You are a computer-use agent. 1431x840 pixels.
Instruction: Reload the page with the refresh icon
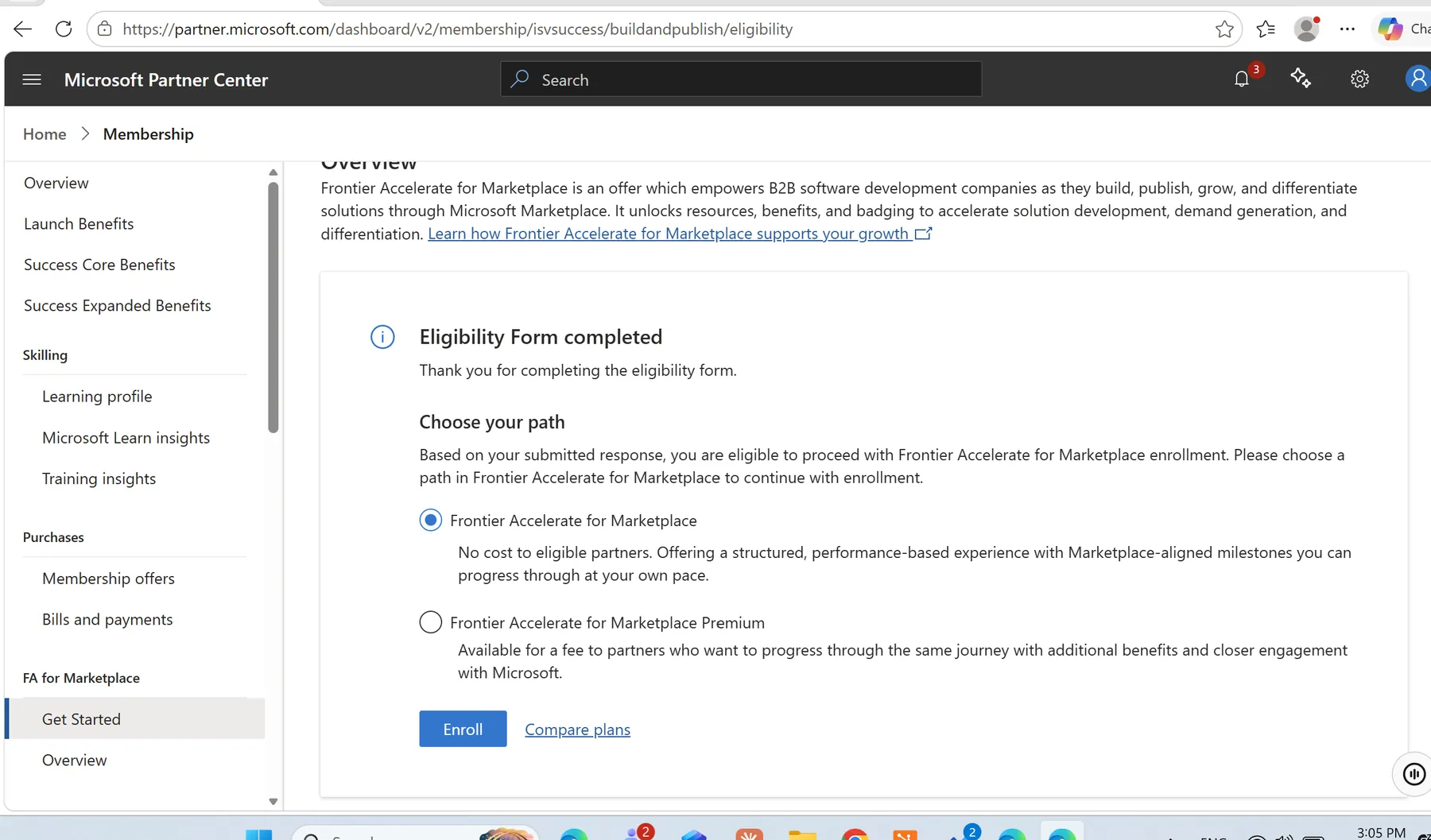[x=64, y=29]
